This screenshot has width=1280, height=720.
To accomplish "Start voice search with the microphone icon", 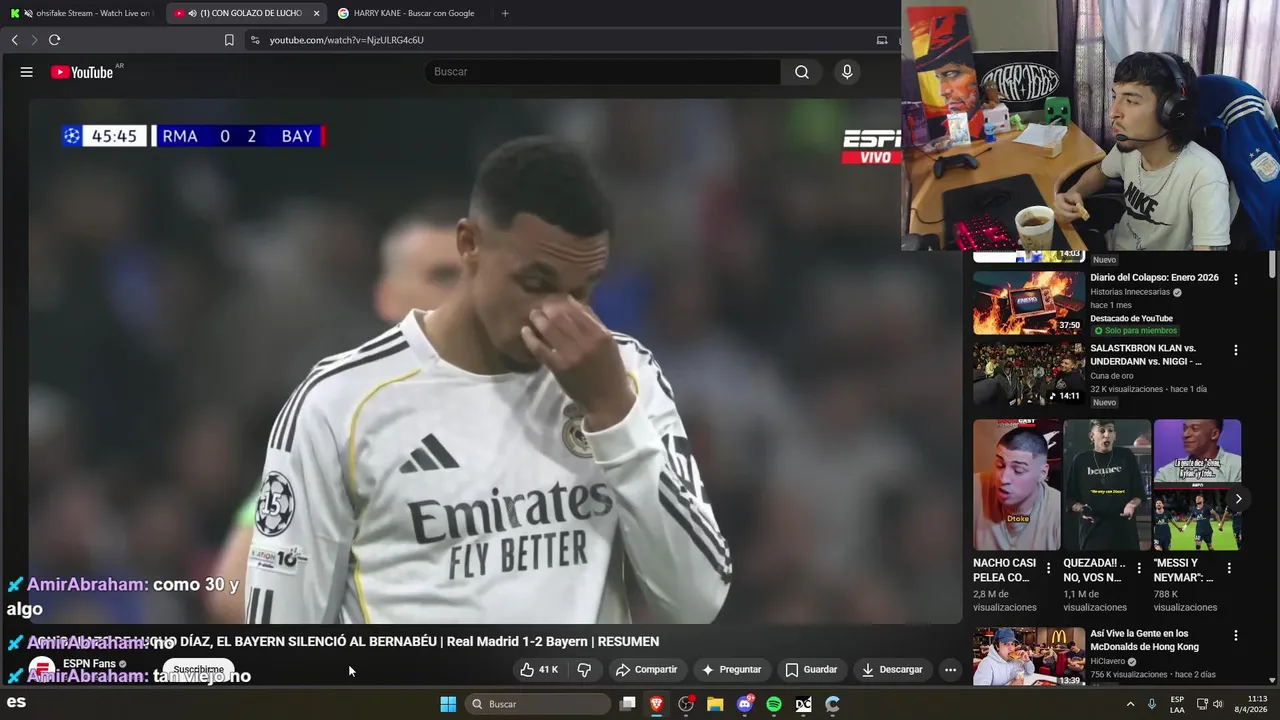I will [847, 72].
